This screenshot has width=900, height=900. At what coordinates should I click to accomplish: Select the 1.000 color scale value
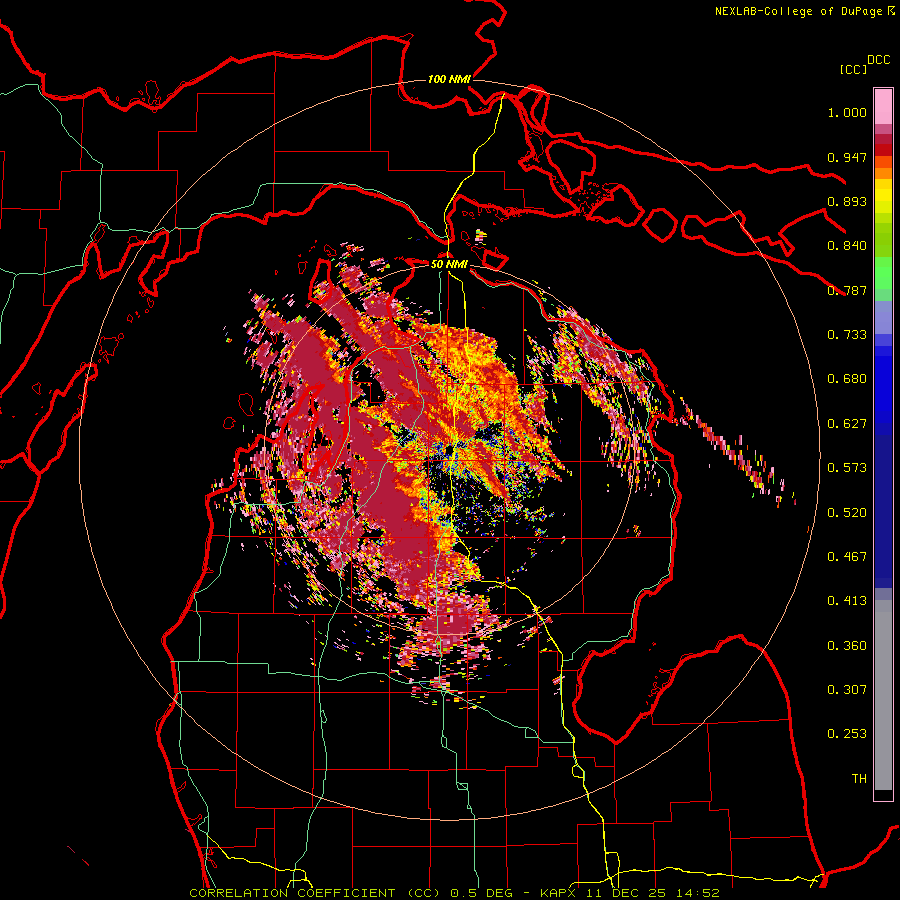(847, 112)
